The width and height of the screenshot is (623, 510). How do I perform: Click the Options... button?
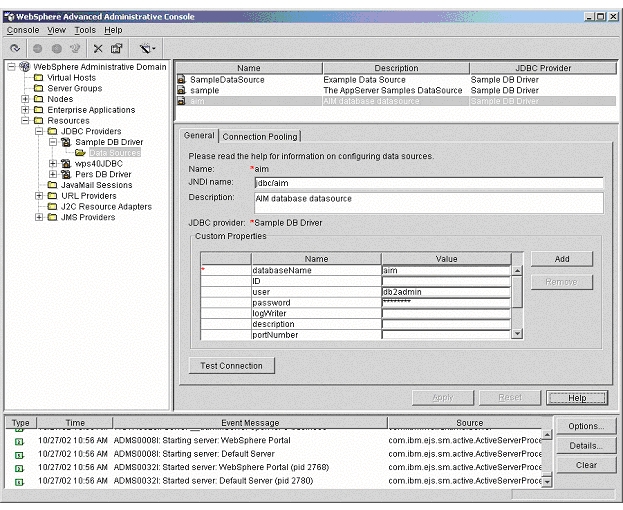pyautogui.click(x=586, y=426)
